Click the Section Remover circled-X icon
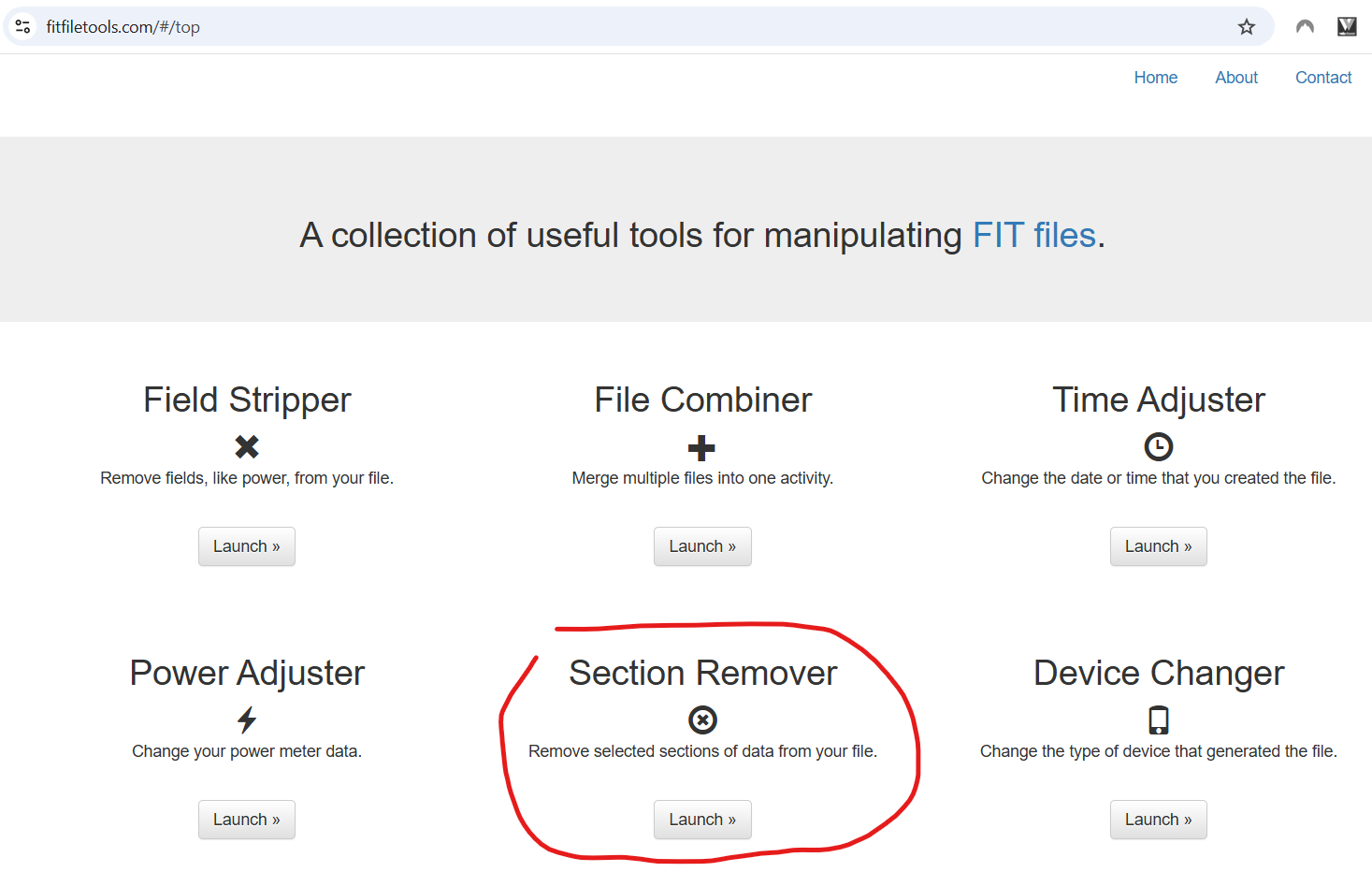 [702, 719]
